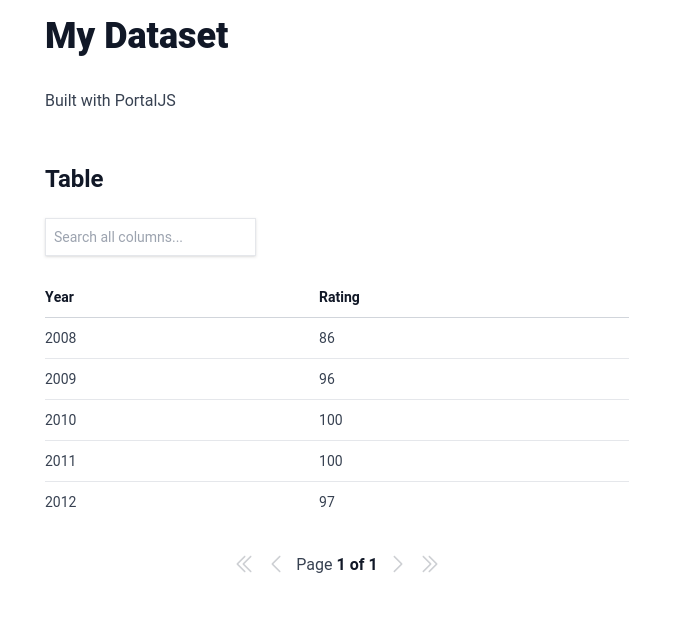Click the 'Page 1 of 1' indicator
689x618 pixels.
pyautogui.click(x=336, y=564)
